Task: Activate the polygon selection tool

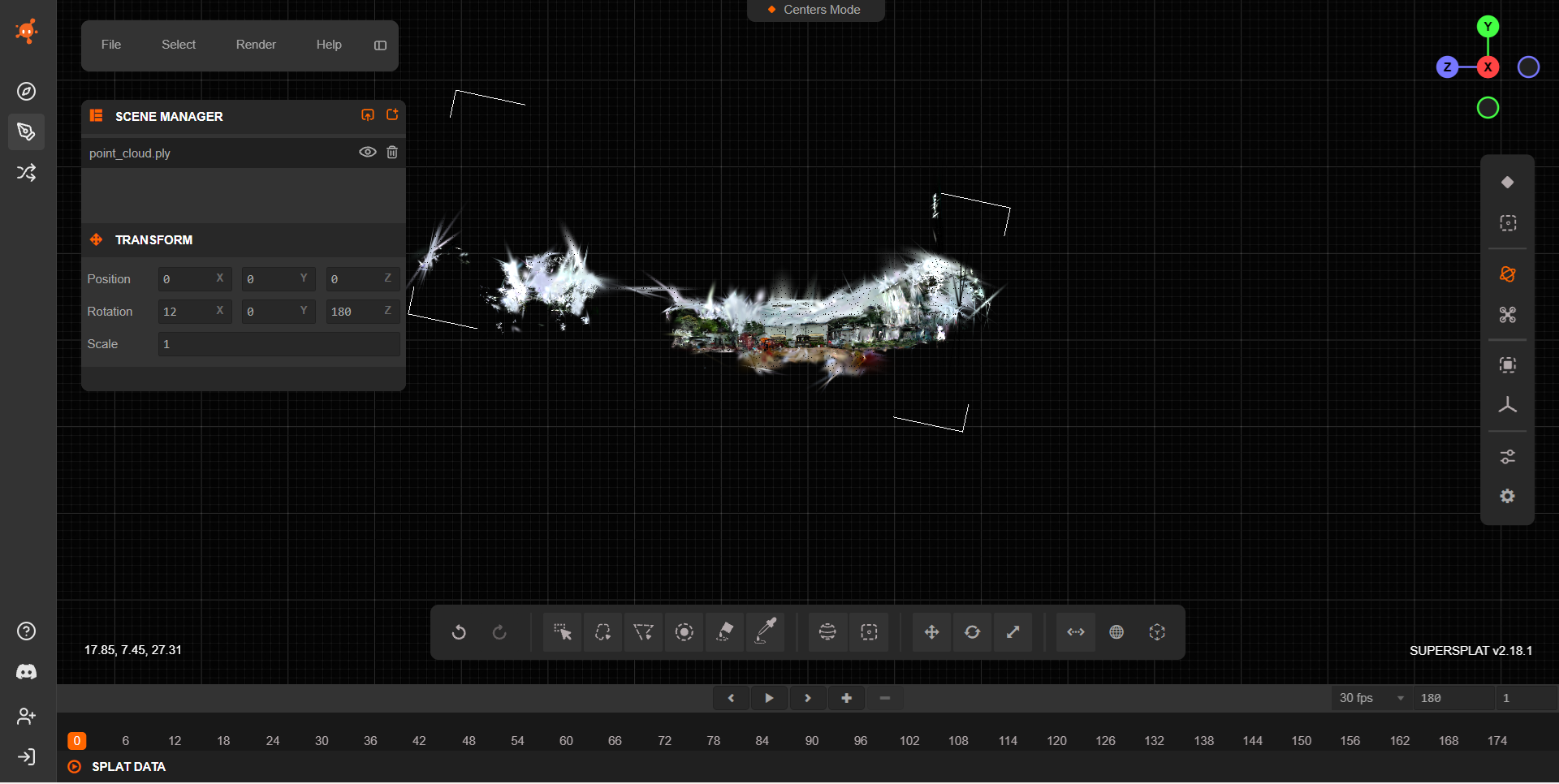Action: pos(643,632)
